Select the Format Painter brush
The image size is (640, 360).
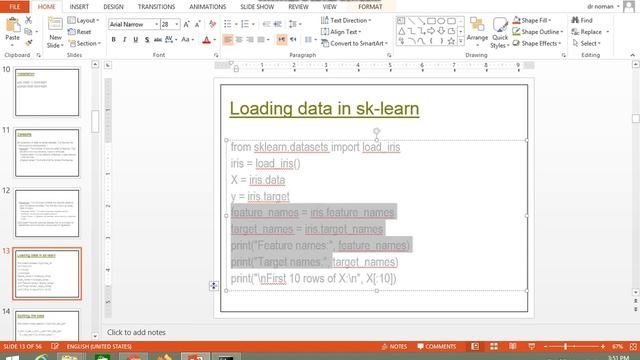(x=28, y=42)
